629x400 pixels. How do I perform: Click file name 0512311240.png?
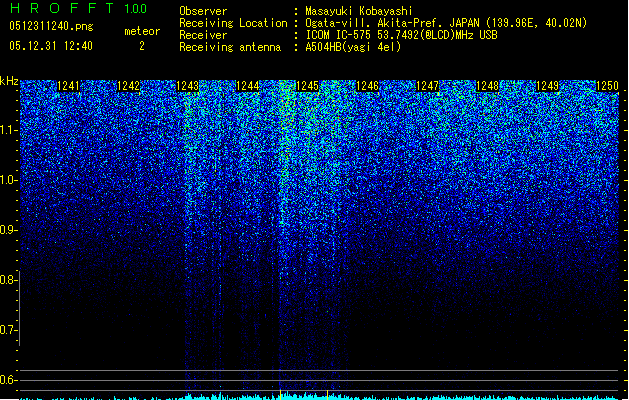pyautogui.click(x=51, y=26)
